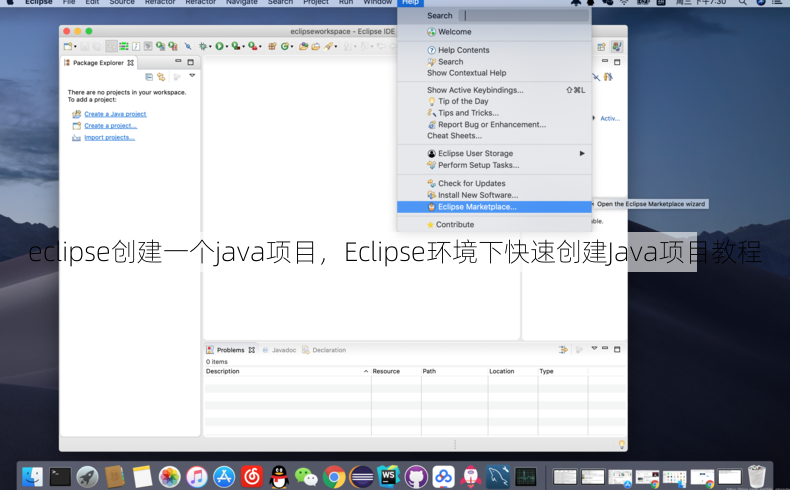Image resolution: width=790 pixels, height=490 pixels.
Task: Minimize the Package Explorer view
Action: (178, 61)
